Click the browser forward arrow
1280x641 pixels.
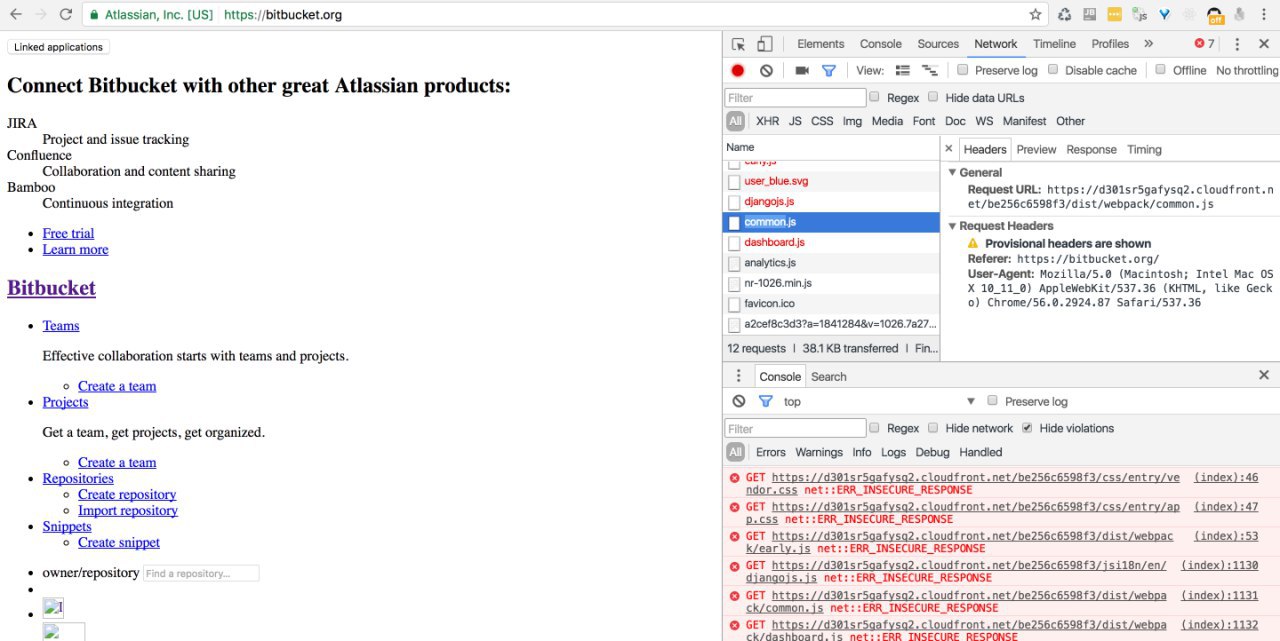click(41, 15)
